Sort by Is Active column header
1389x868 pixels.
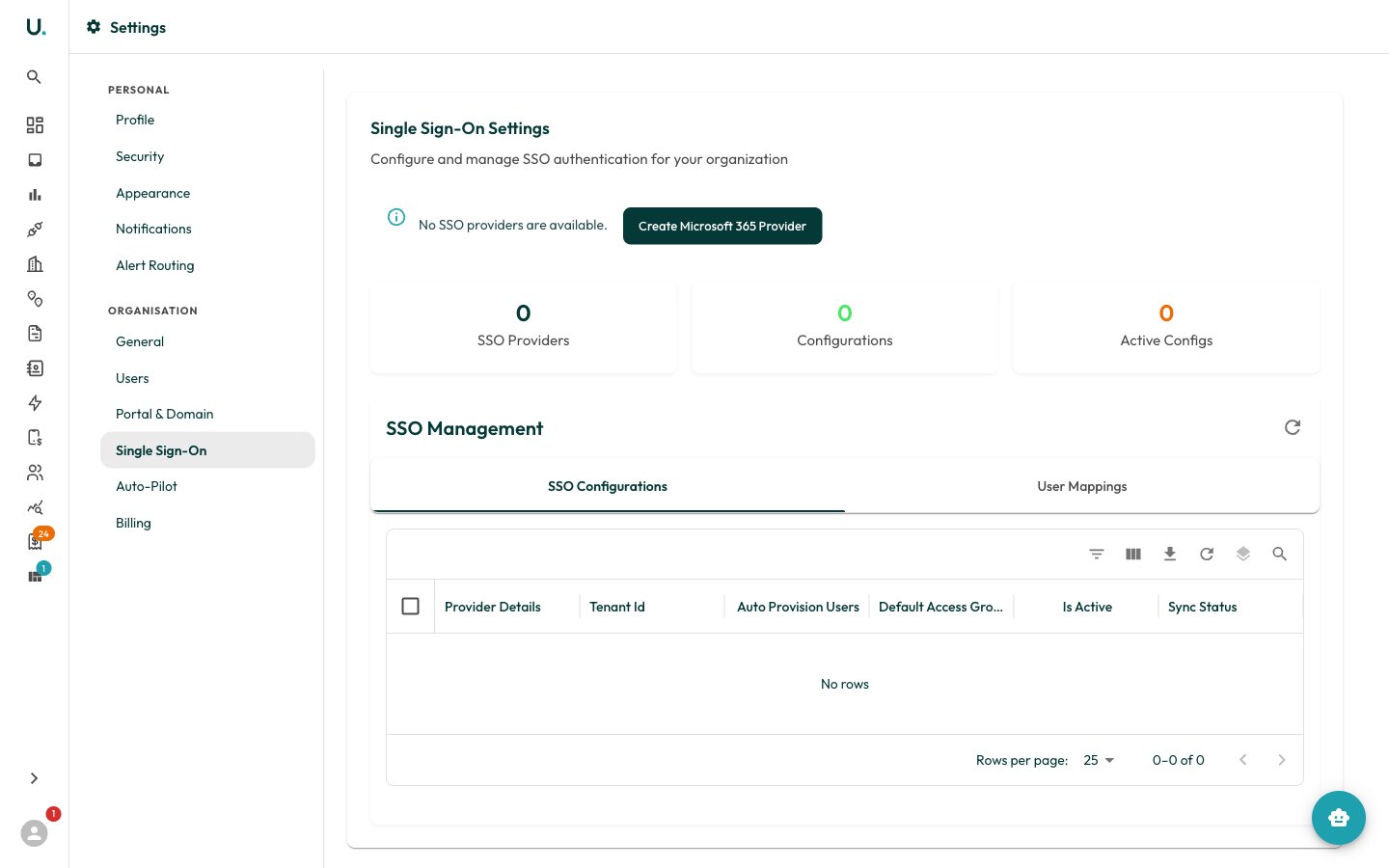point(1087,608)
